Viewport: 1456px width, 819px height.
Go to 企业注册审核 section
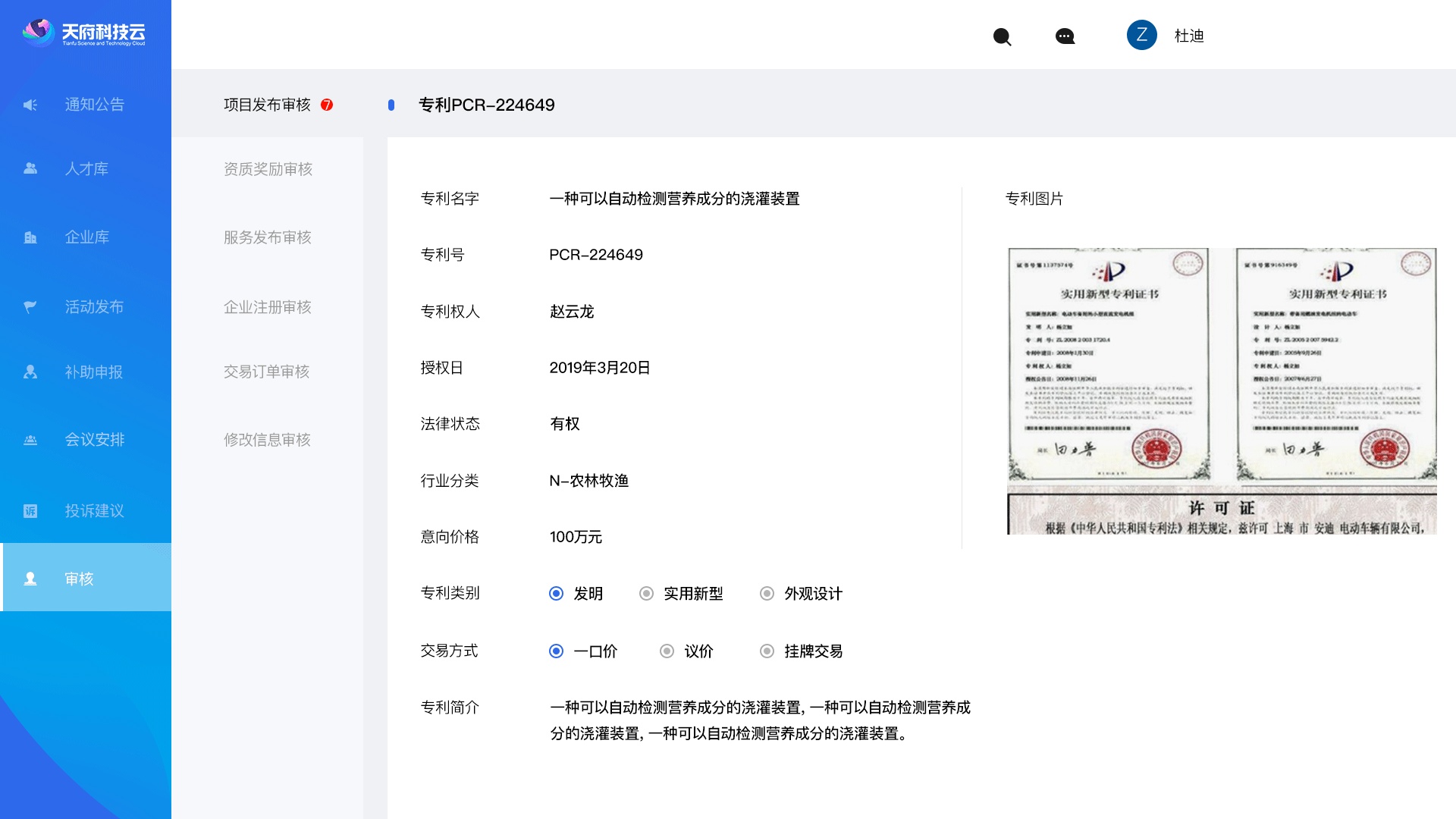[x=267, y=307]
